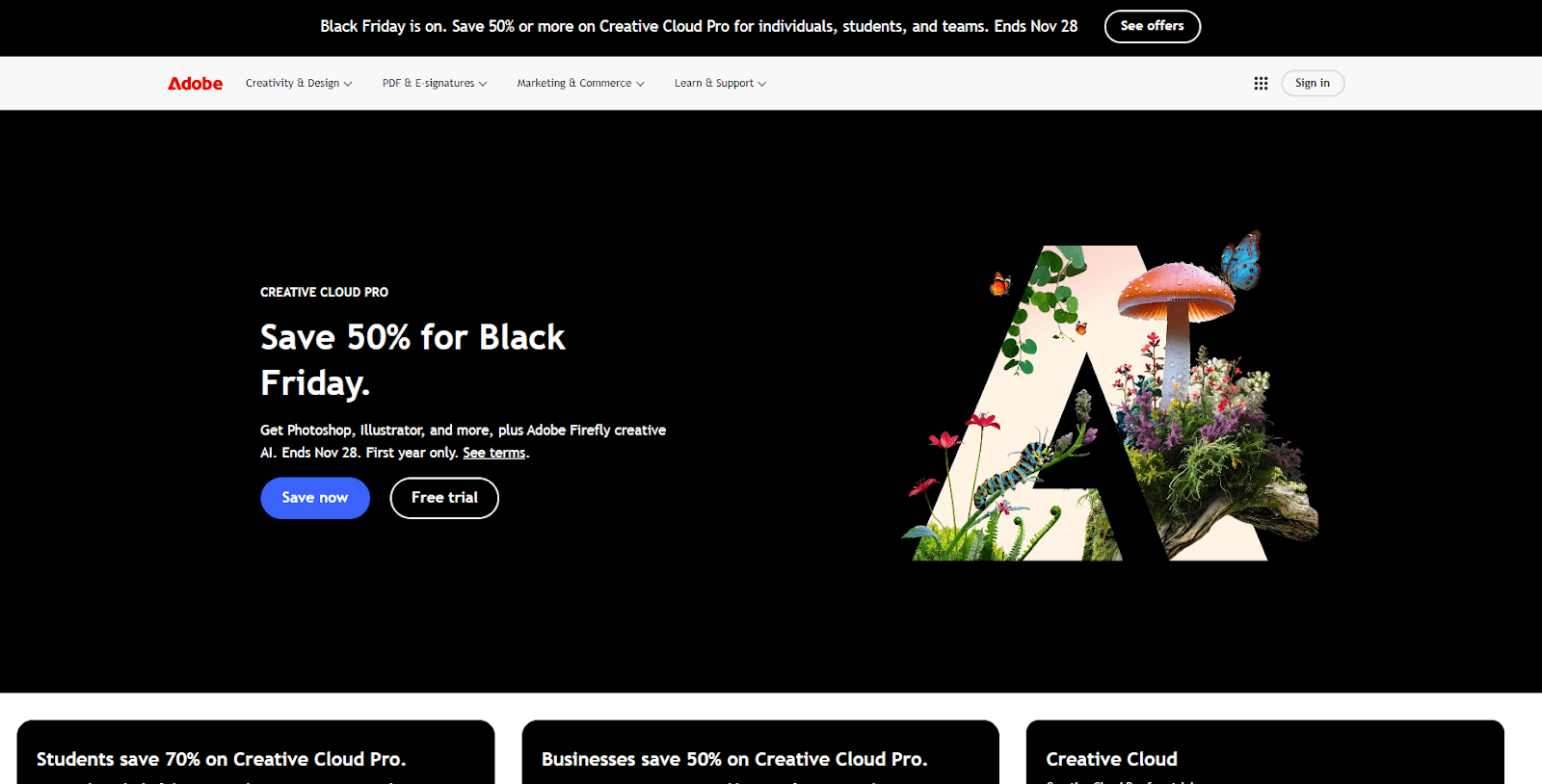Click See offers in the banner
1542x784 pixels.
(1153, 26)
